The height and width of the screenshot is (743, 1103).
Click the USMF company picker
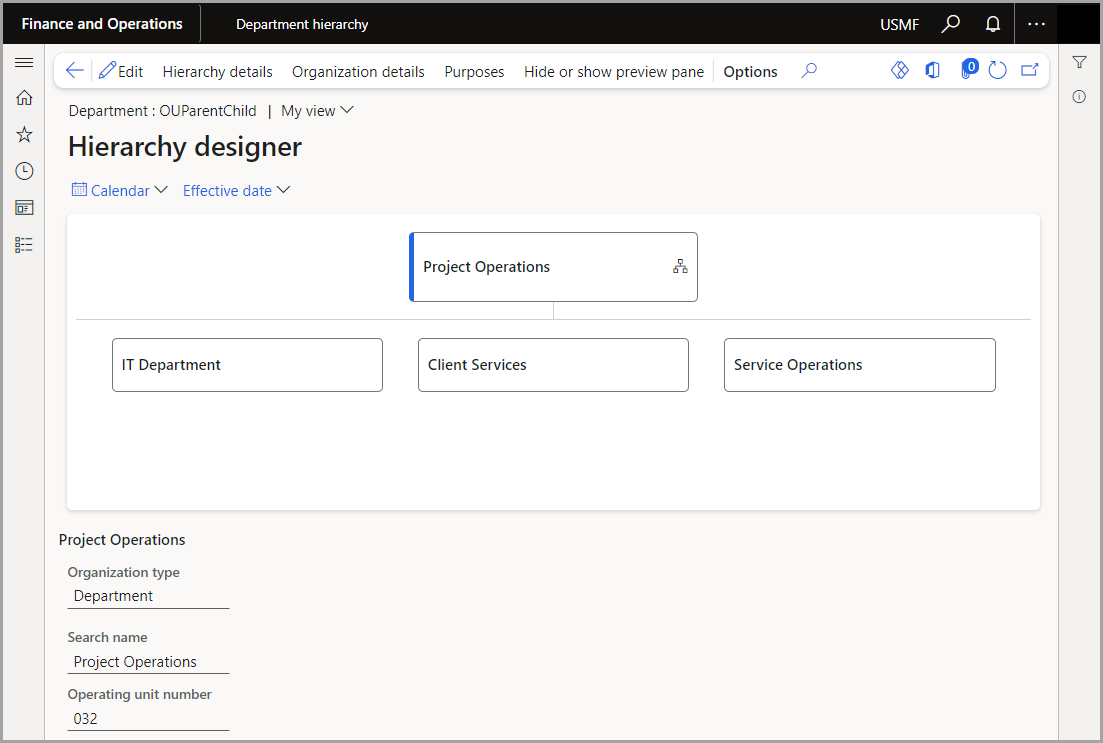(x=899, y=25)
